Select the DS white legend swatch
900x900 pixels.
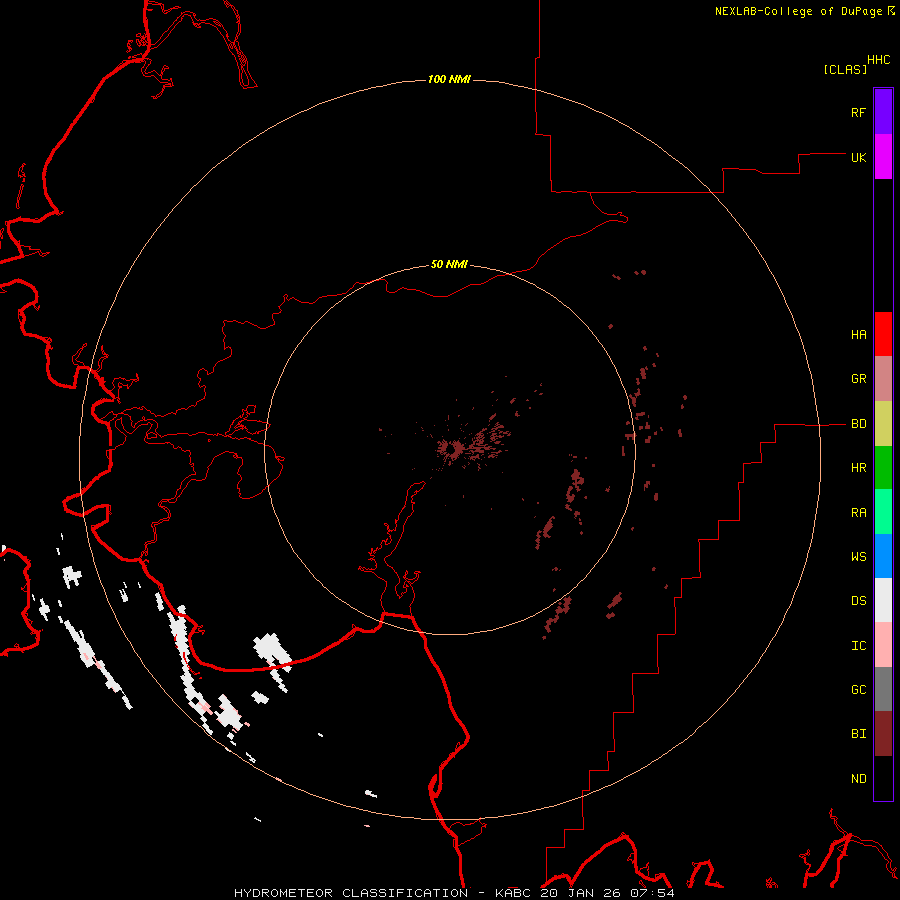[883, 600]
